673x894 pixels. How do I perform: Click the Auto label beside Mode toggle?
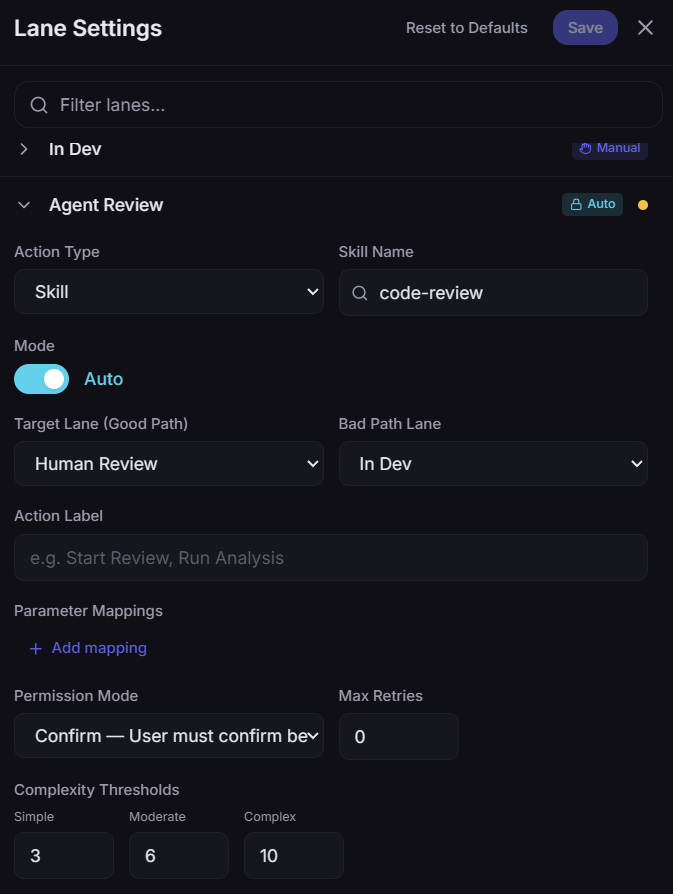point(104,379)
